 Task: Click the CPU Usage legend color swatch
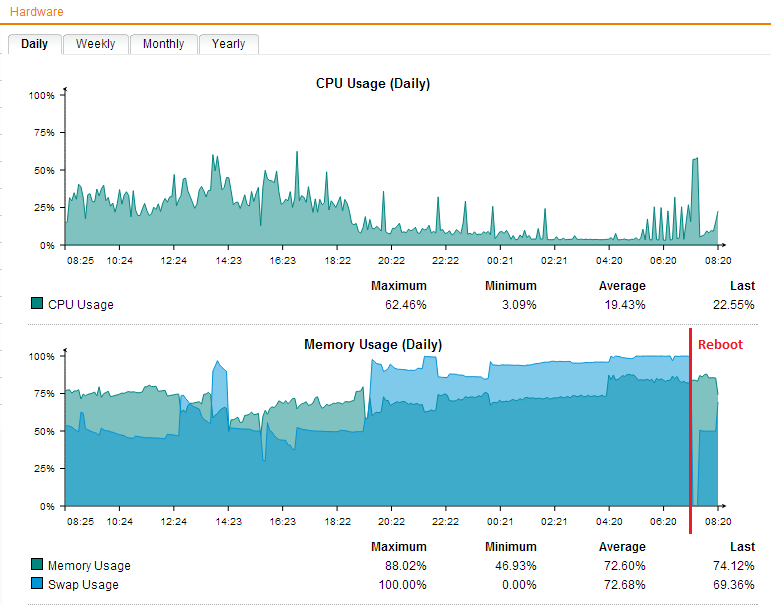pyautogui.click(x=38, y=304)
